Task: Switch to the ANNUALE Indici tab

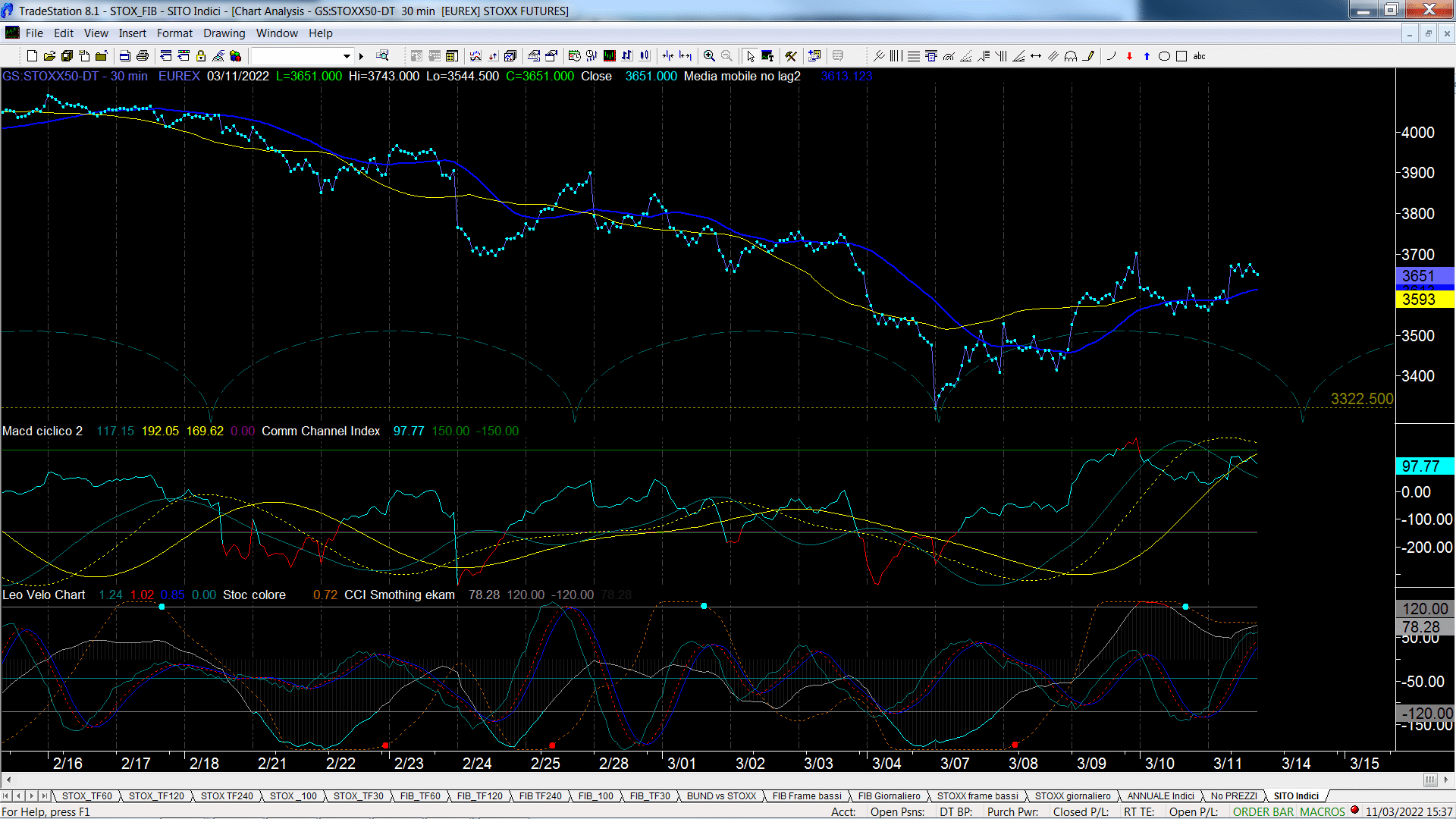Action: point(1160,795)
